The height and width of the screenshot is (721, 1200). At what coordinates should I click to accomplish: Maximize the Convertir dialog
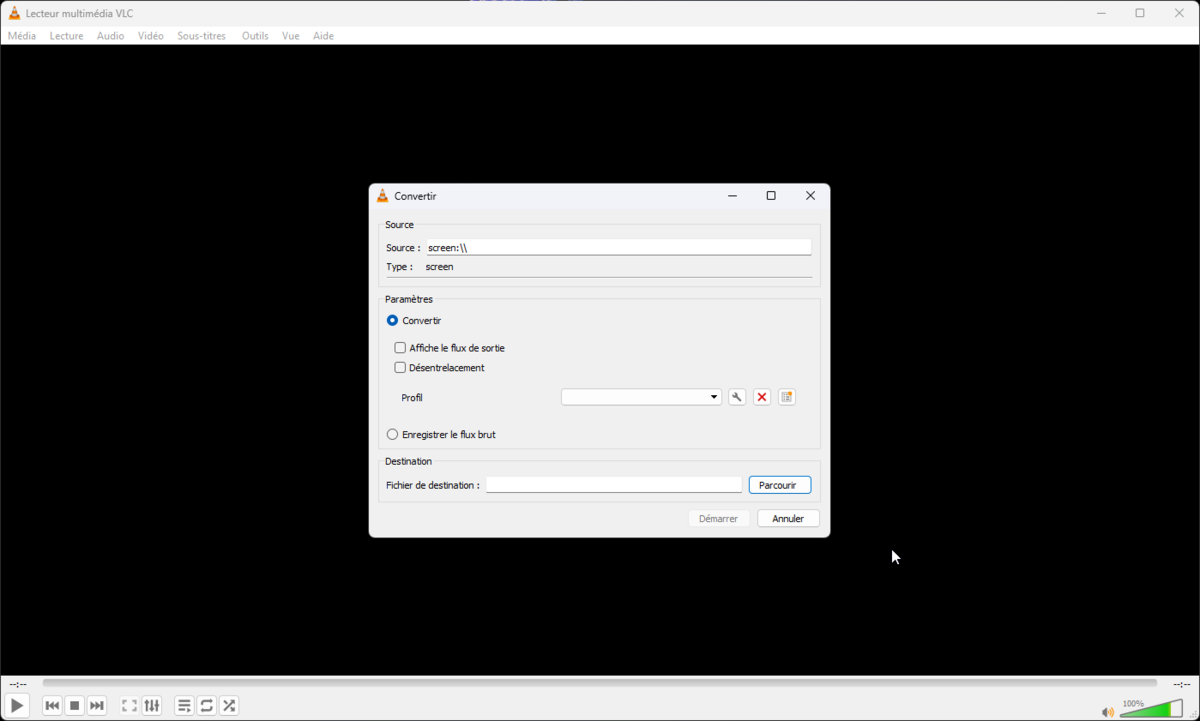coord(771,196)
